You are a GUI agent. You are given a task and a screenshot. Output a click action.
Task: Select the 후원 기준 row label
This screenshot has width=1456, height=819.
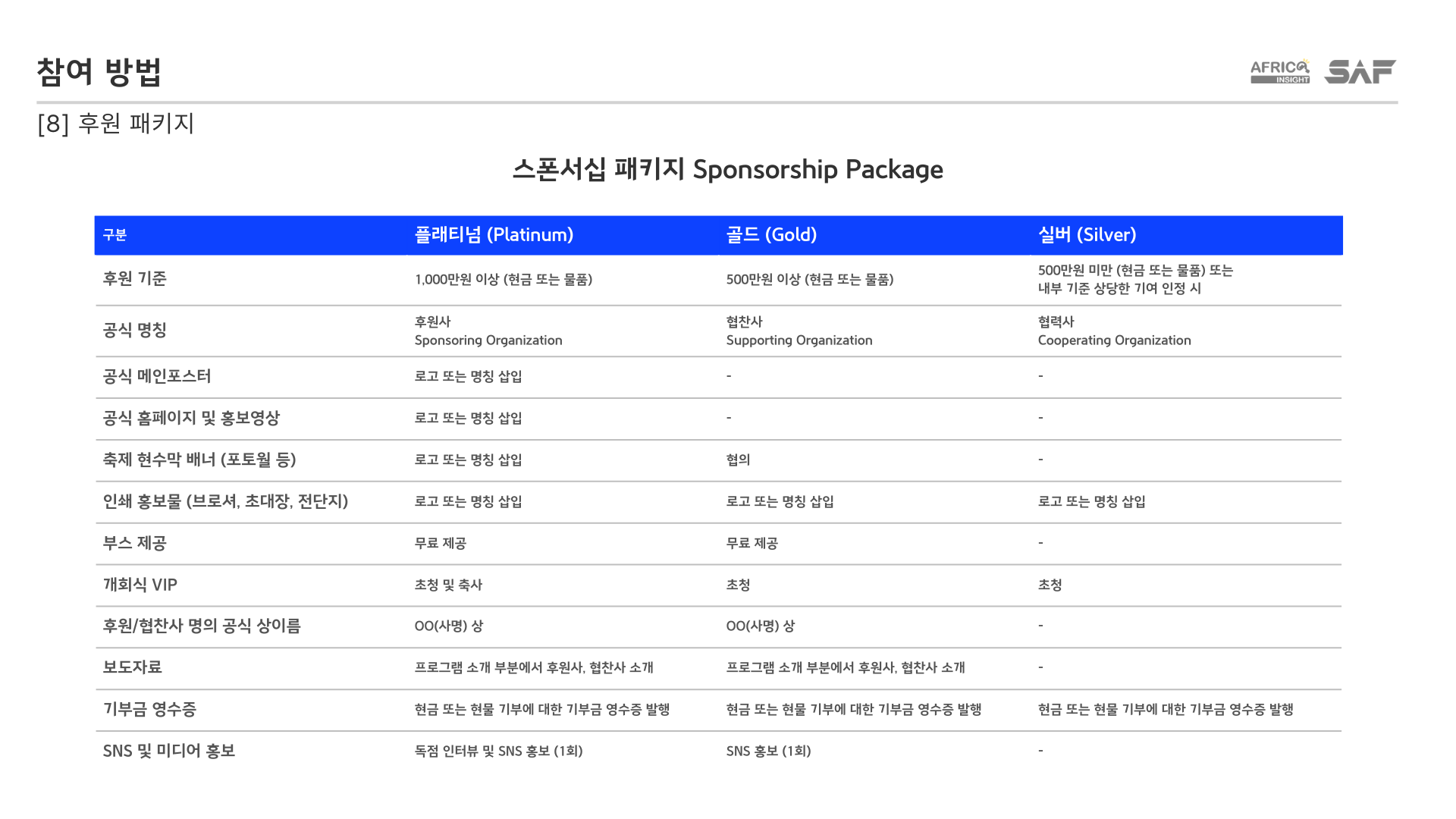[x=135, y=278]
